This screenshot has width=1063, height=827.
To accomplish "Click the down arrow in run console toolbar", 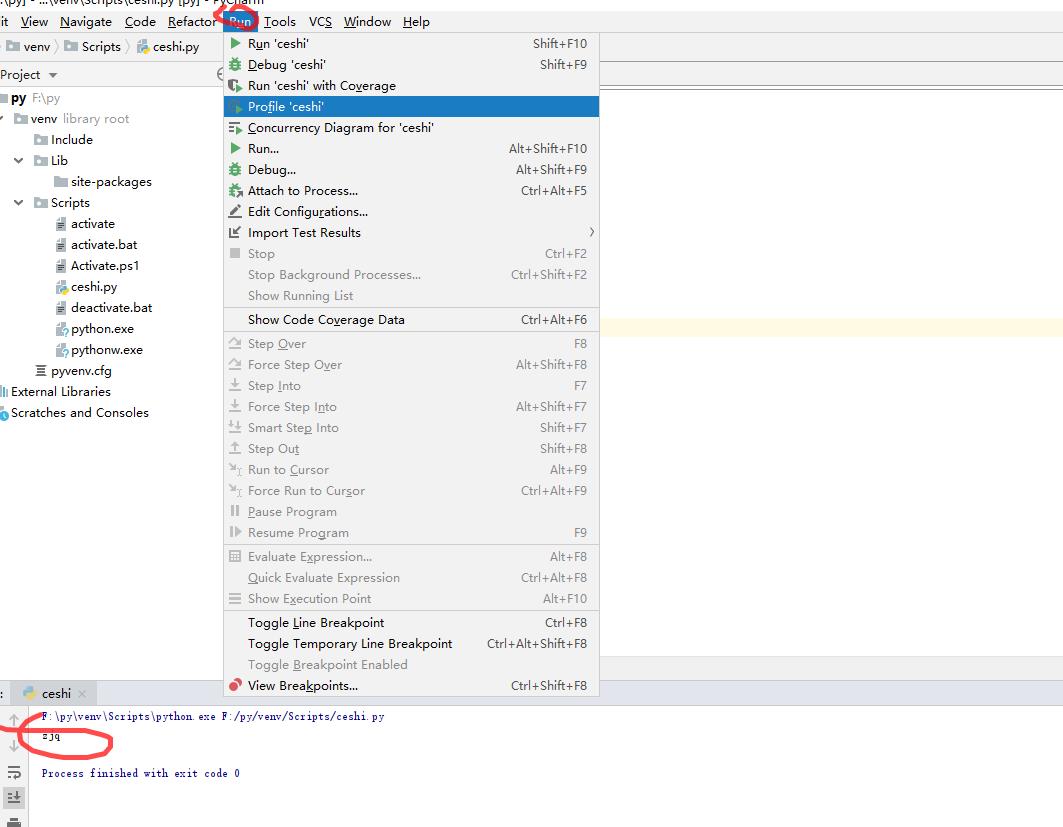I will (14, 746).
